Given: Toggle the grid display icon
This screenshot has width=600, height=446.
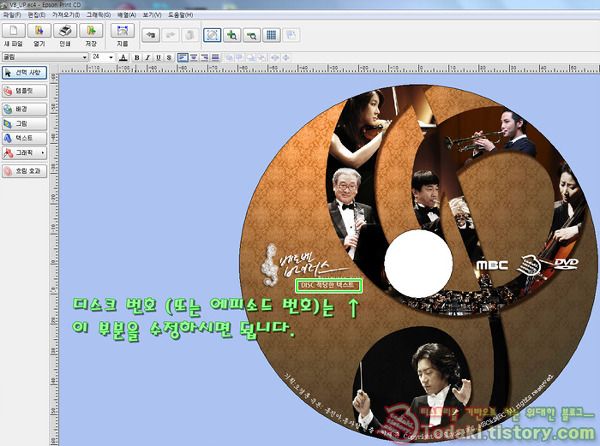Looking at the screenshot, I should (x=271, y=35).
